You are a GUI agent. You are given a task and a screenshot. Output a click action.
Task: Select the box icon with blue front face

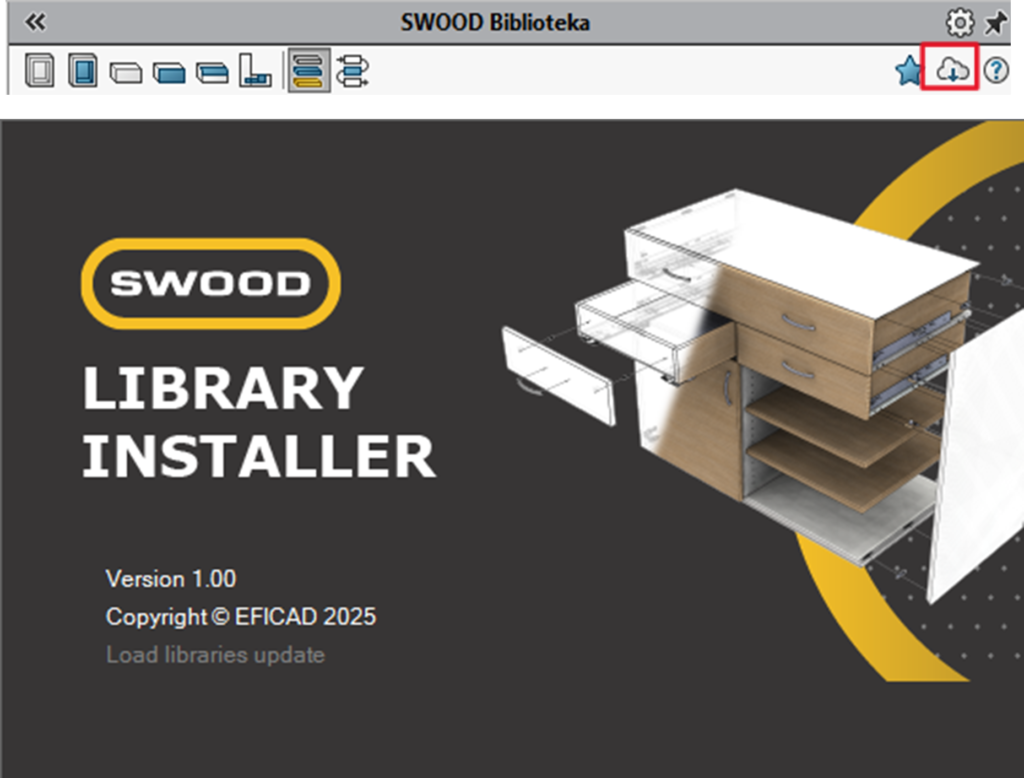(169, 72)
